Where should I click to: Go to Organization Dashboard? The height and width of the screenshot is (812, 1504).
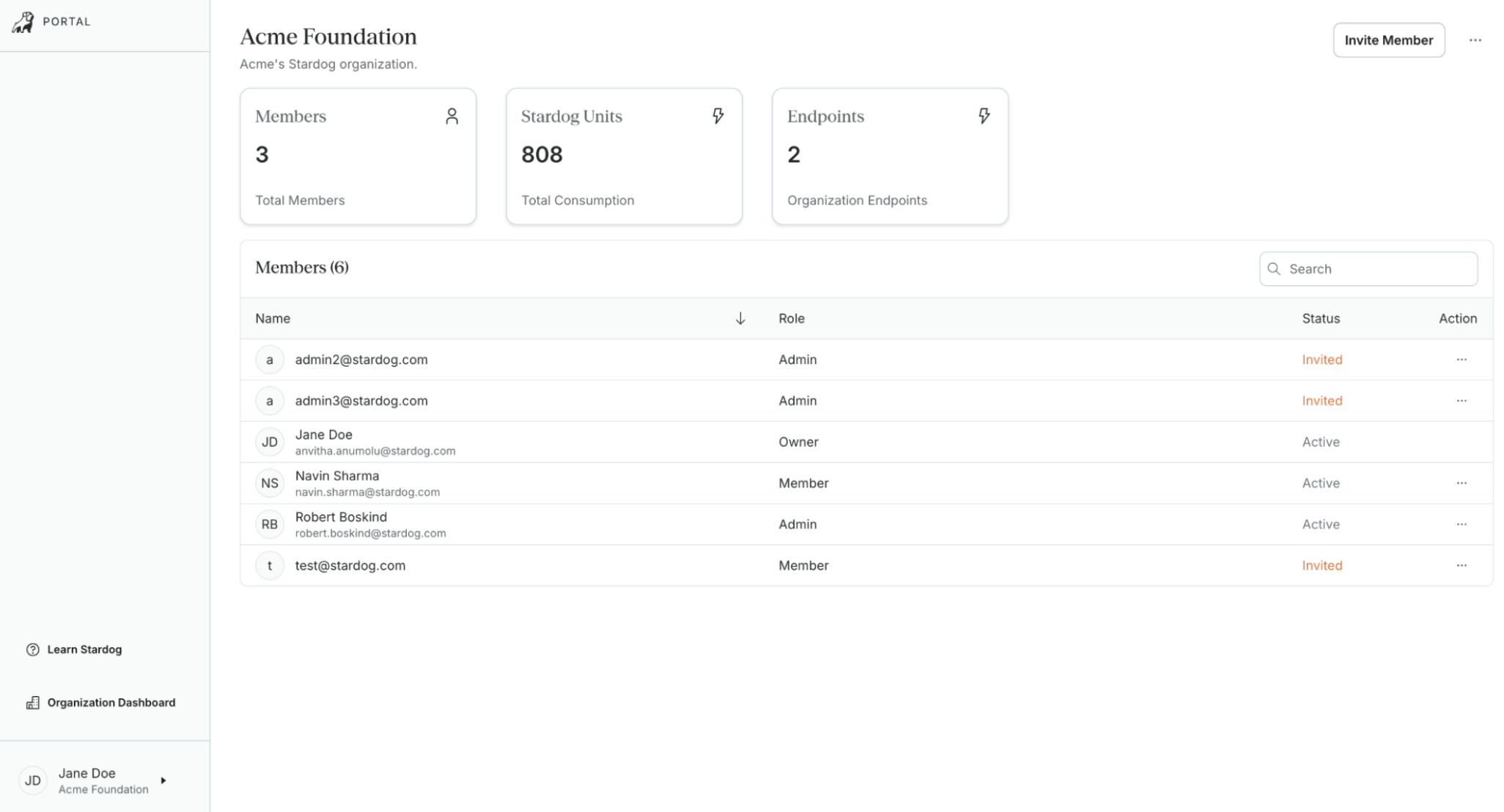[x=111, y=703]
